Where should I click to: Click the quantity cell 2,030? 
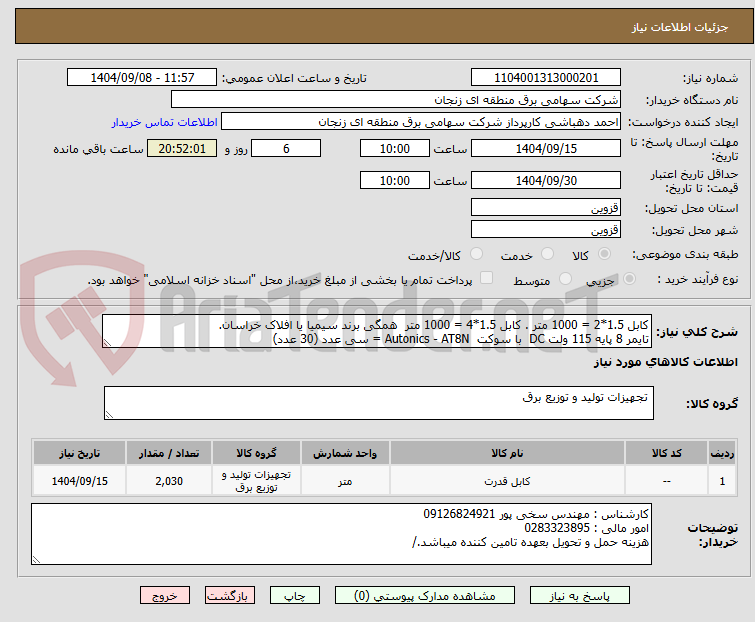(169, 481)
